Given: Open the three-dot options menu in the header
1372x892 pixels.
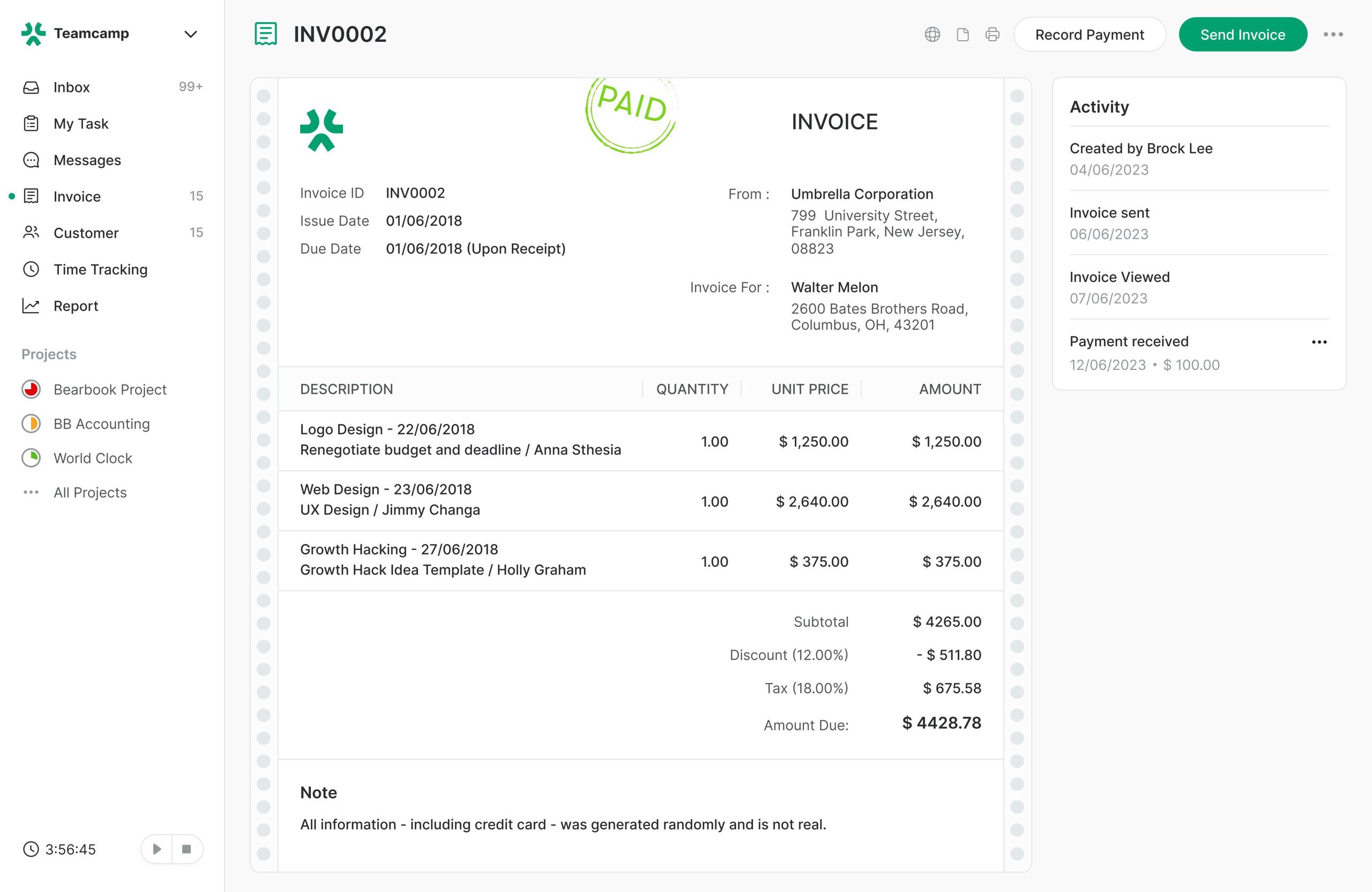Looking at the screenshot, I should click(x=1333, y=35).
